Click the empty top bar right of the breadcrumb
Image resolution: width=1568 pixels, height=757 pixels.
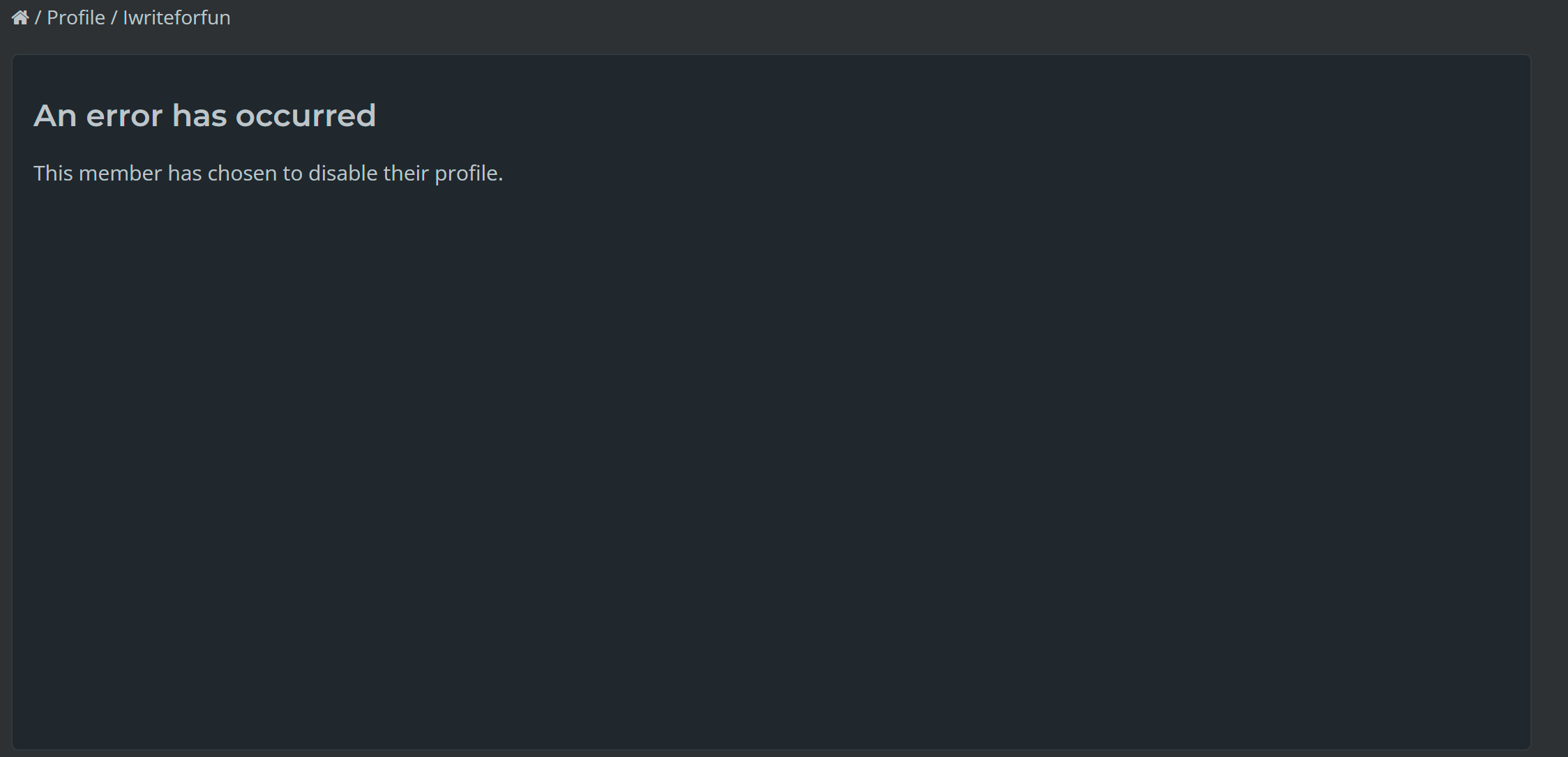coord(837,17)
